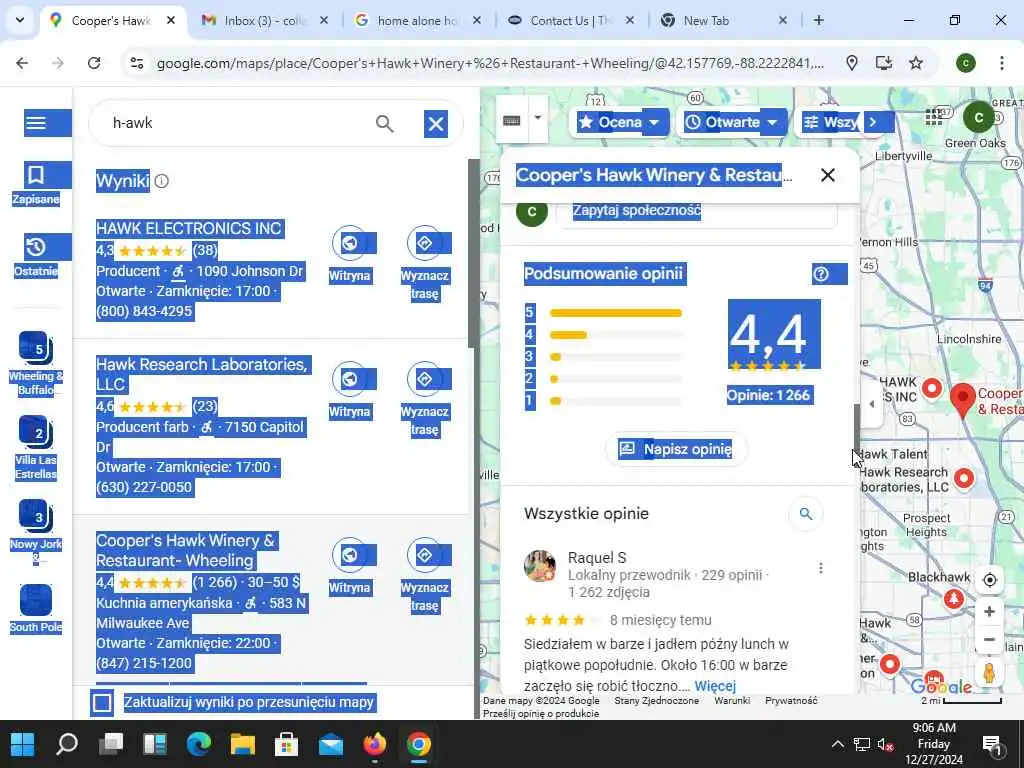Screen dimensions: 1024x768
Task: Open a new browser tab
Action: click(818, 20)
